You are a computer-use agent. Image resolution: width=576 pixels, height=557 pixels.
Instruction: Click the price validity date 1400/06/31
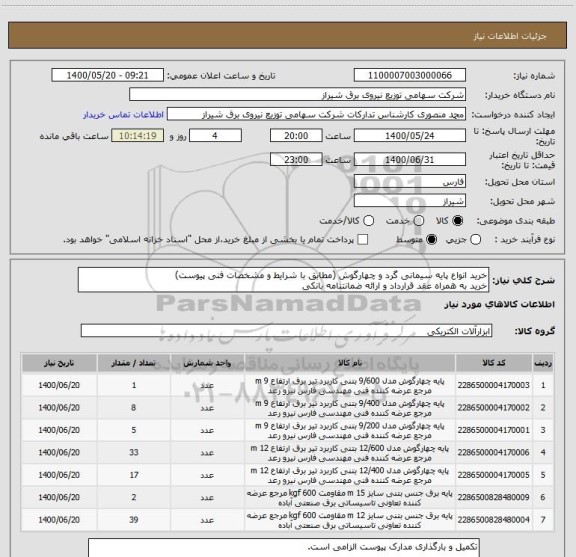[410, 159]
